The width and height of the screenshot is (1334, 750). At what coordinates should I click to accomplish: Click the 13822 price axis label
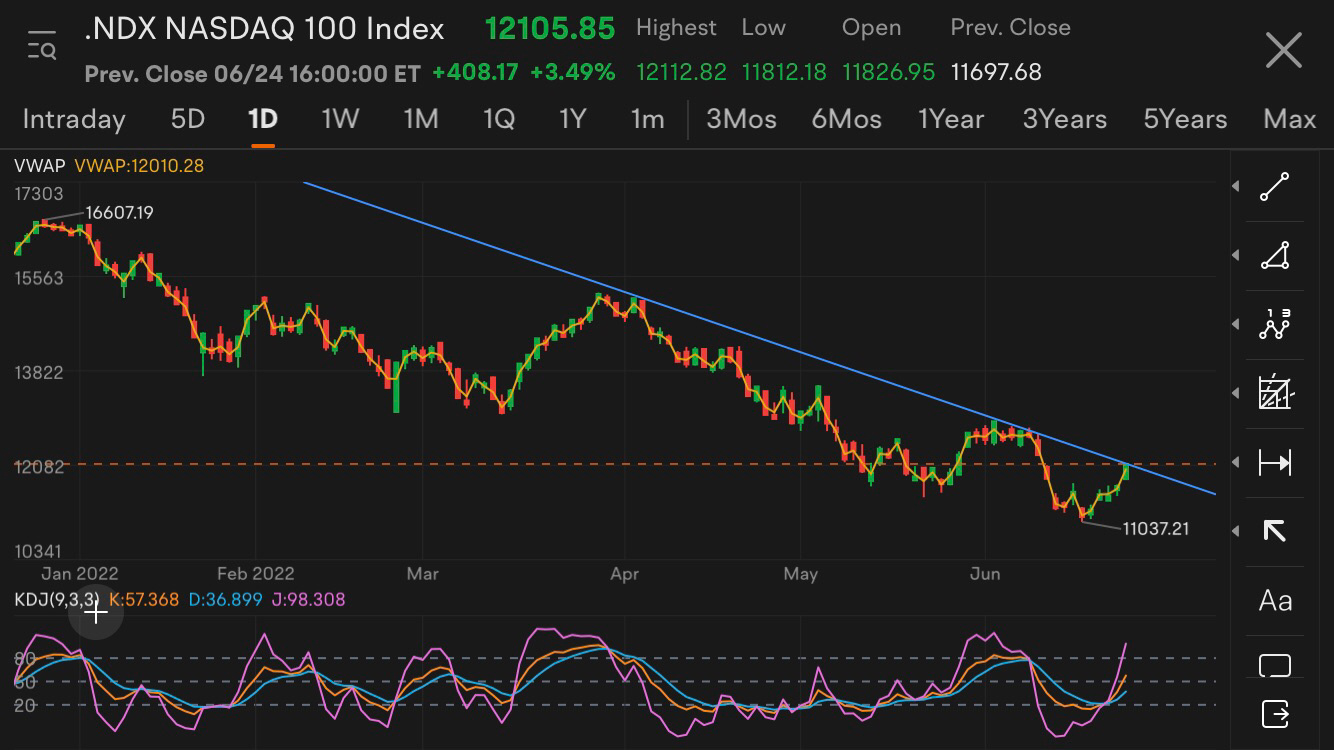[x=39, y=372]
